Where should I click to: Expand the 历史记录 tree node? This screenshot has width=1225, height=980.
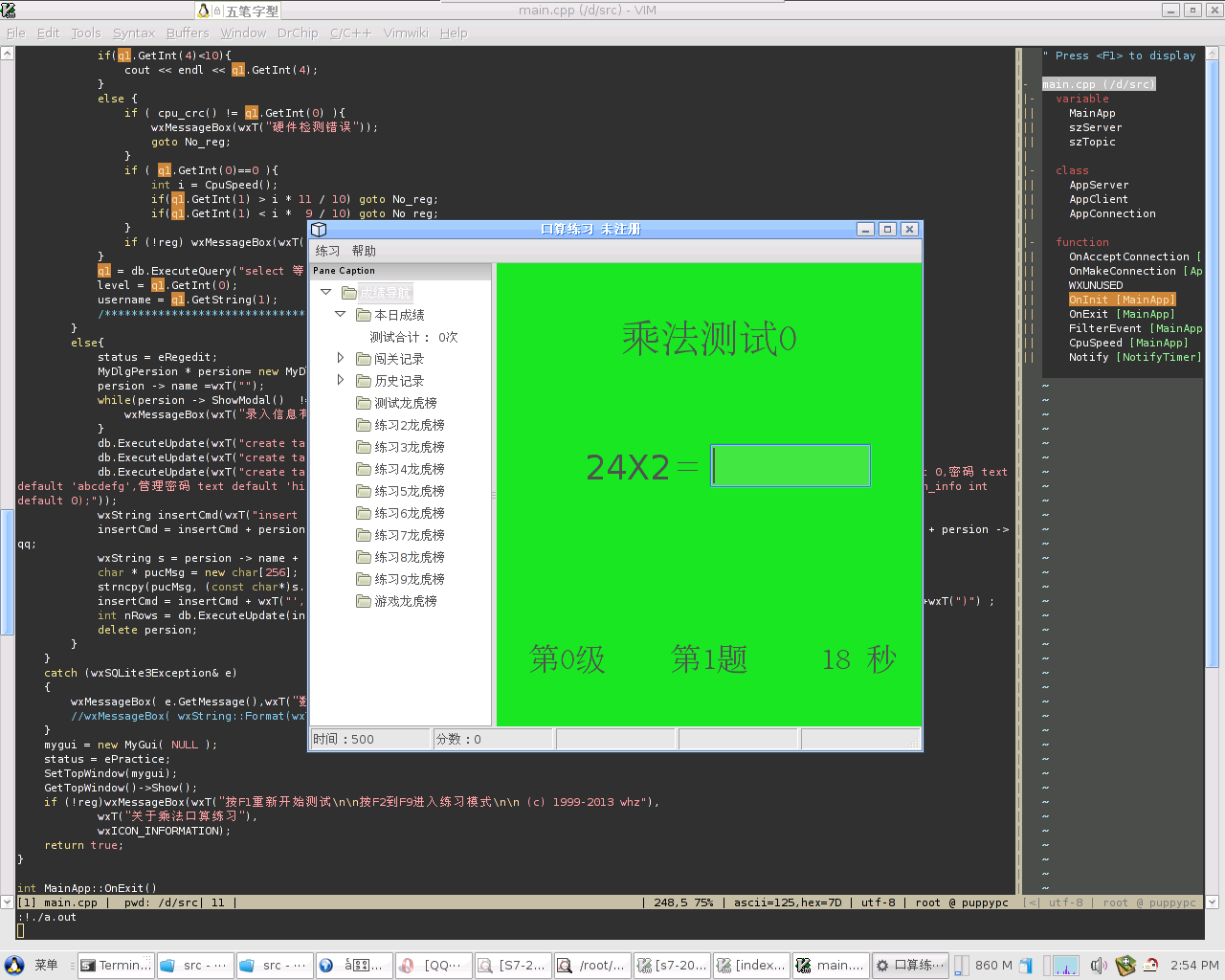340,380
